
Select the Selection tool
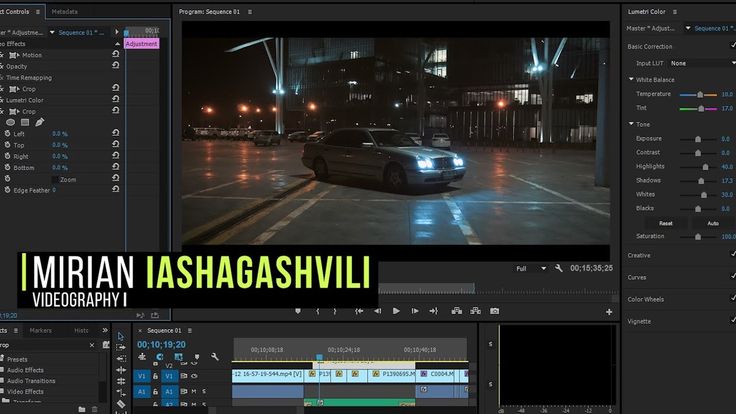point(121,336)
